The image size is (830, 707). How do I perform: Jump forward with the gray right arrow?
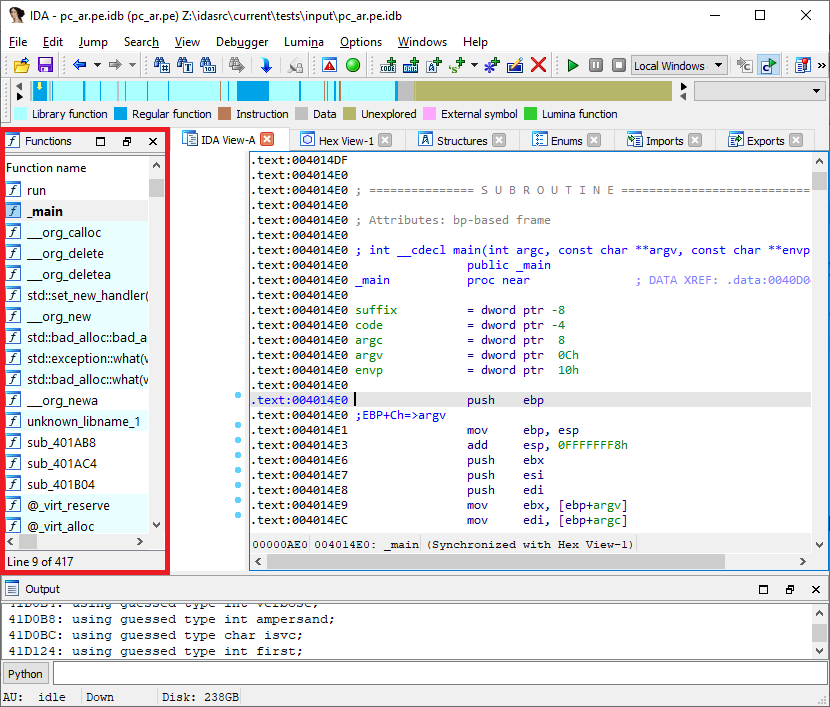(x=115, y=65)
